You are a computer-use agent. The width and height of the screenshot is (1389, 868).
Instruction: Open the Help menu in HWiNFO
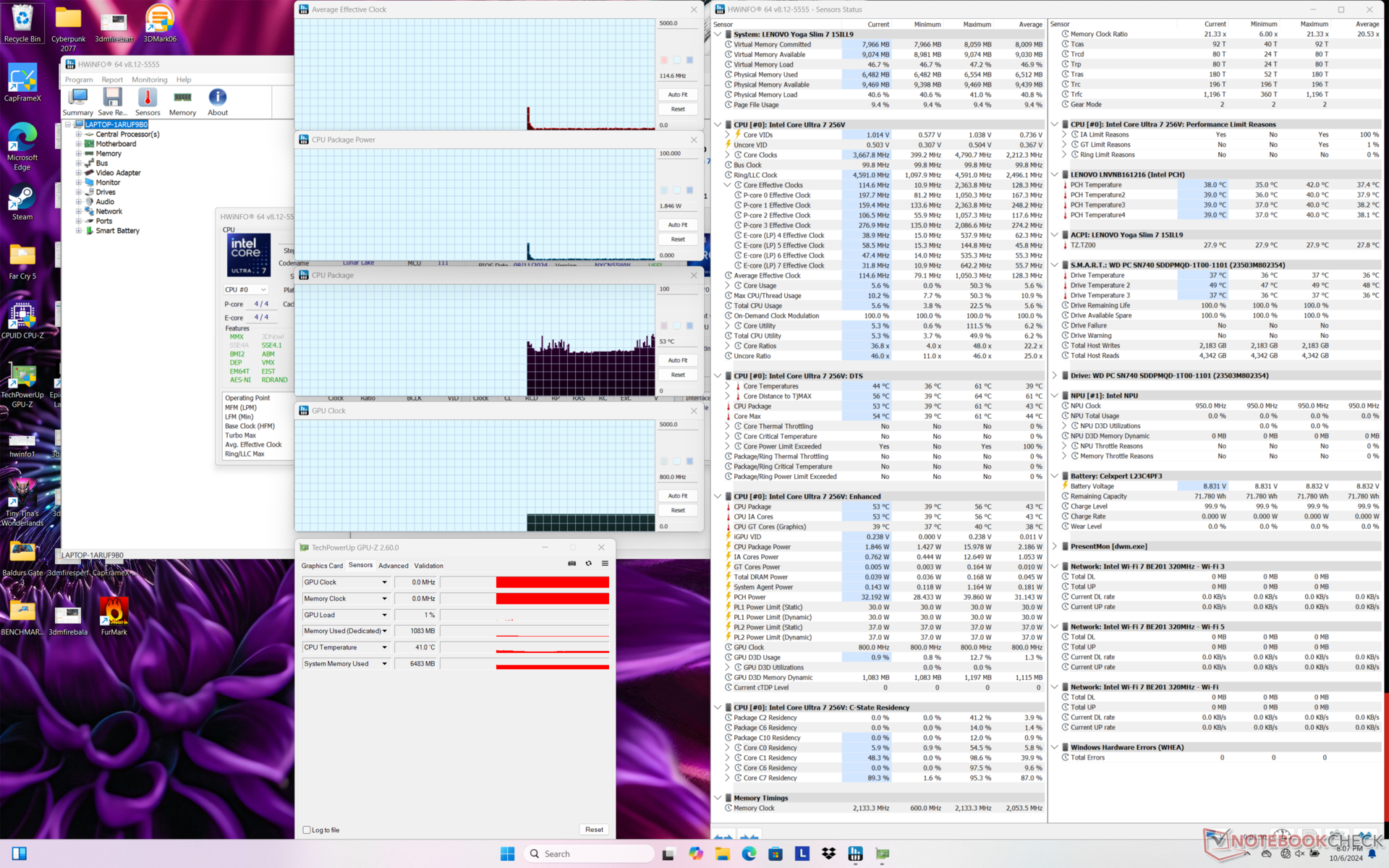[x=184, y=80]
